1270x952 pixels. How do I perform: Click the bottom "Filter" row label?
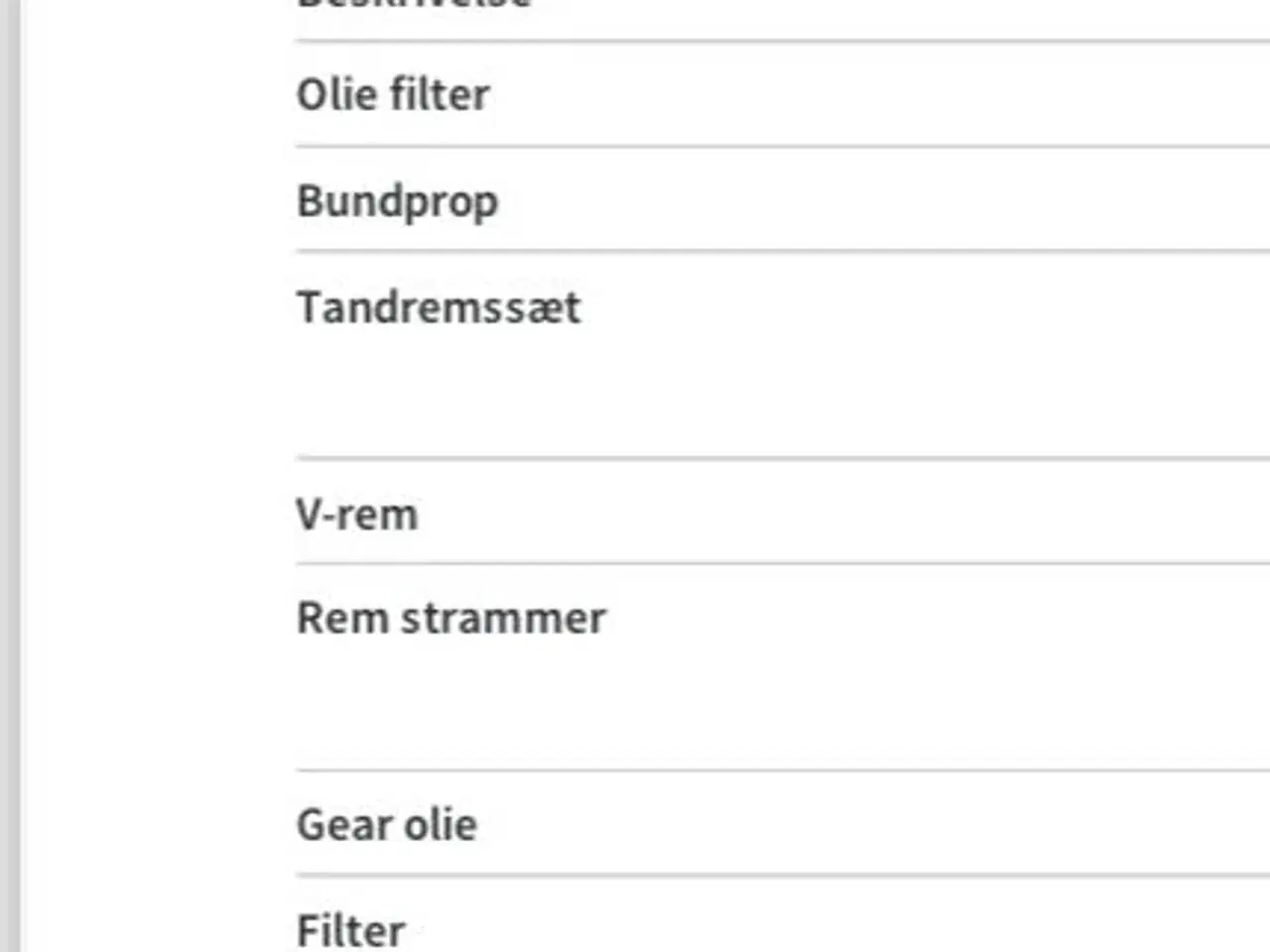click(351, 930)
